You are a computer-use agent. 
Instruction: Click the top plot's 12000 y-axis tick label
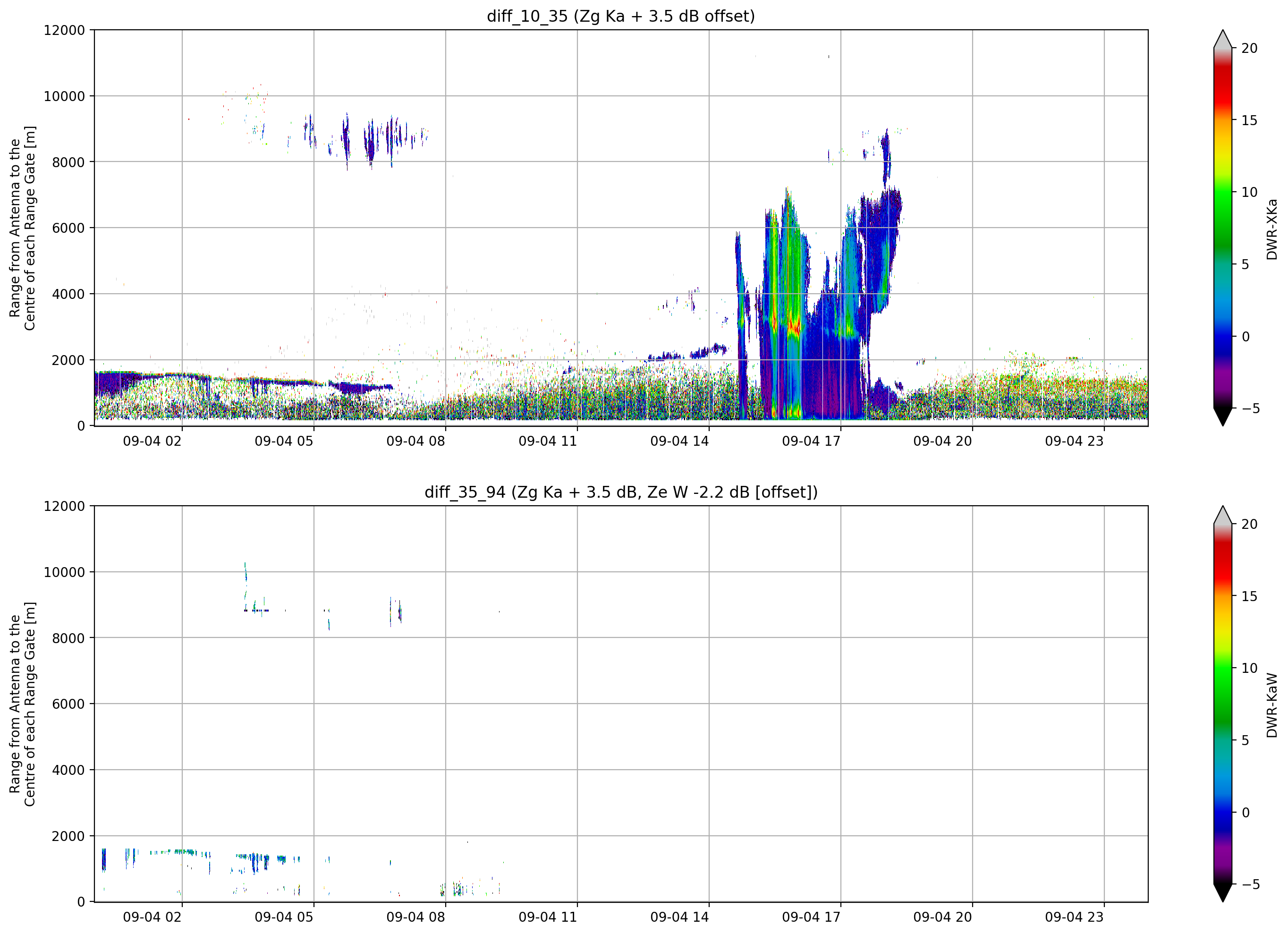pos(64,30)
